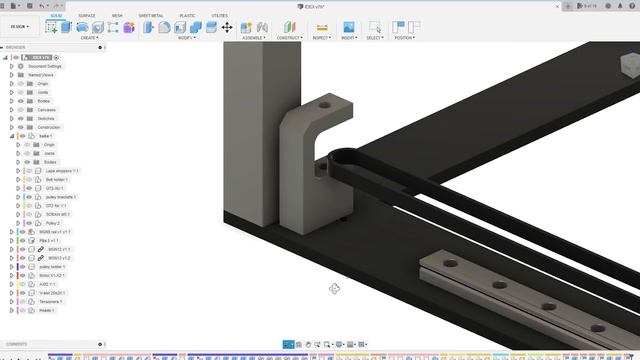Toggle visibility of Tensioners component
The height and width of the screenshot is (360, 640).
22,301
